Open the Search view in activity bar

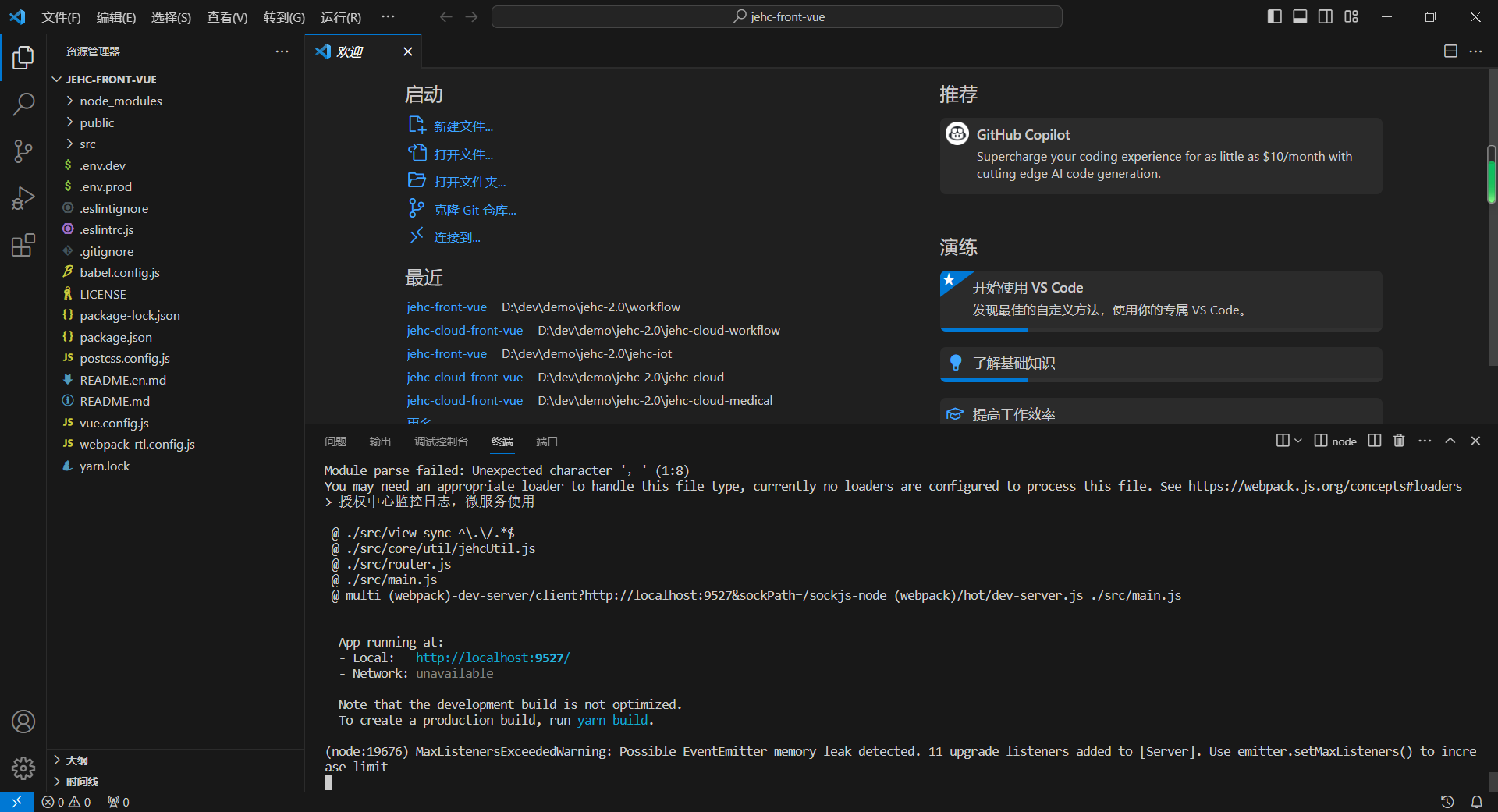click(23, 104)
